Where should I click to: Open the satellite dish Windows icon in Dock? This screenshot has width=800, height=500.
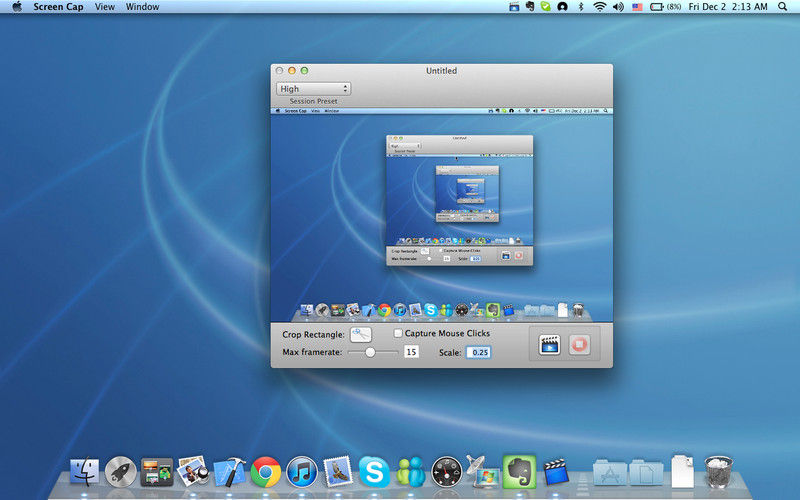pos(482,471)
